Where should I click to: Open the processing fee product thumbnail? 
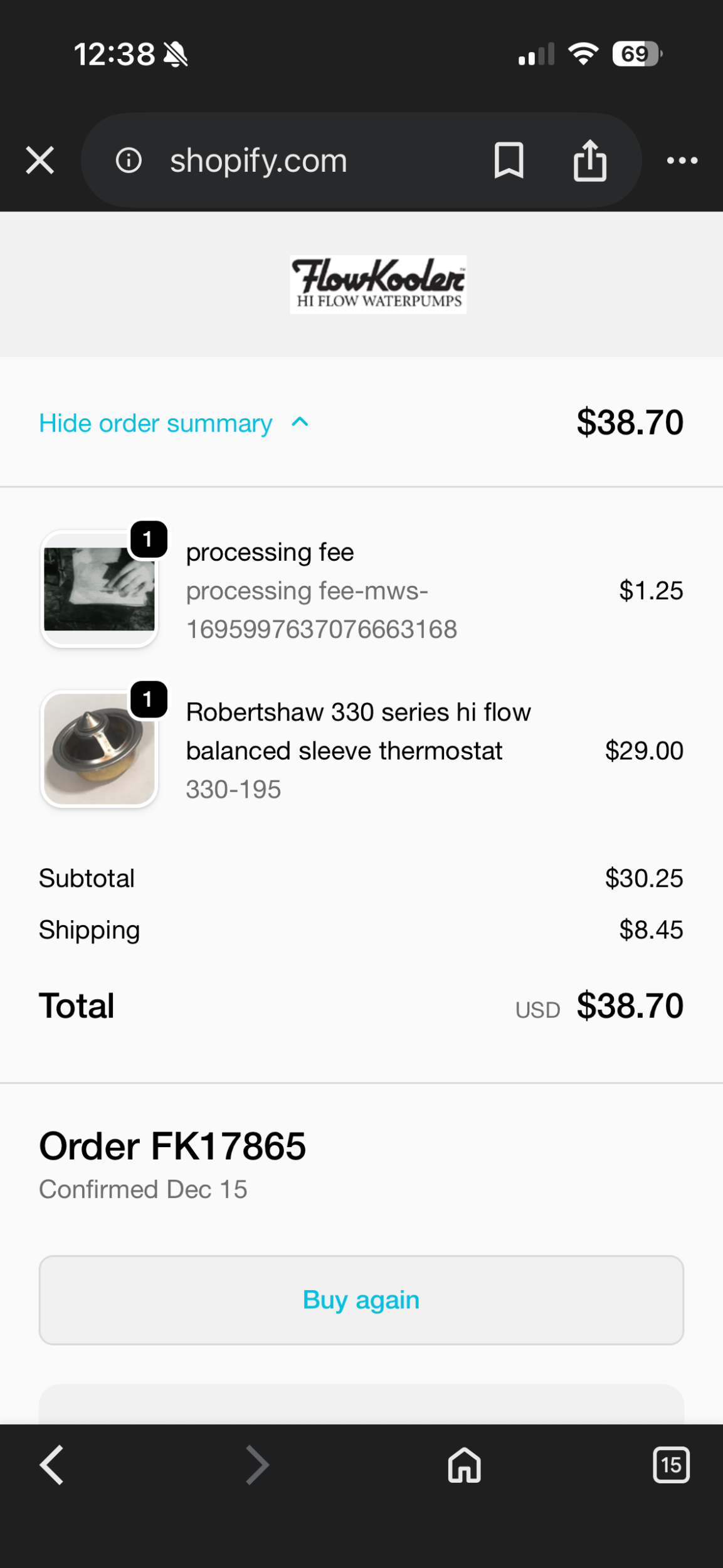(99, 589)
